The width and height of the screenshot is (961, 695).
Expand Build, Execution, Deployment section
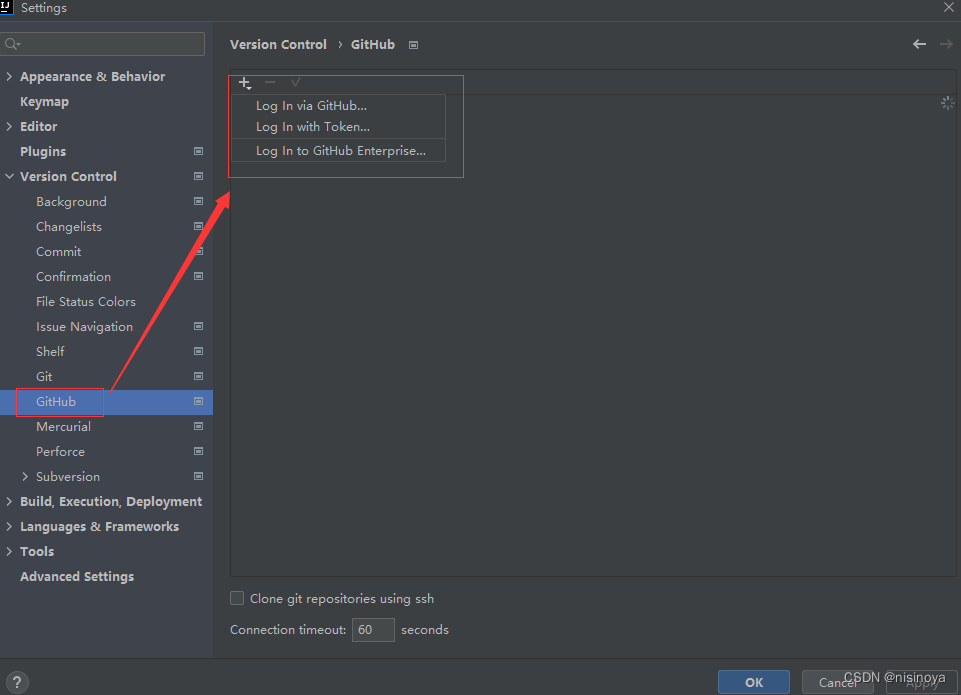click(9, 501)
